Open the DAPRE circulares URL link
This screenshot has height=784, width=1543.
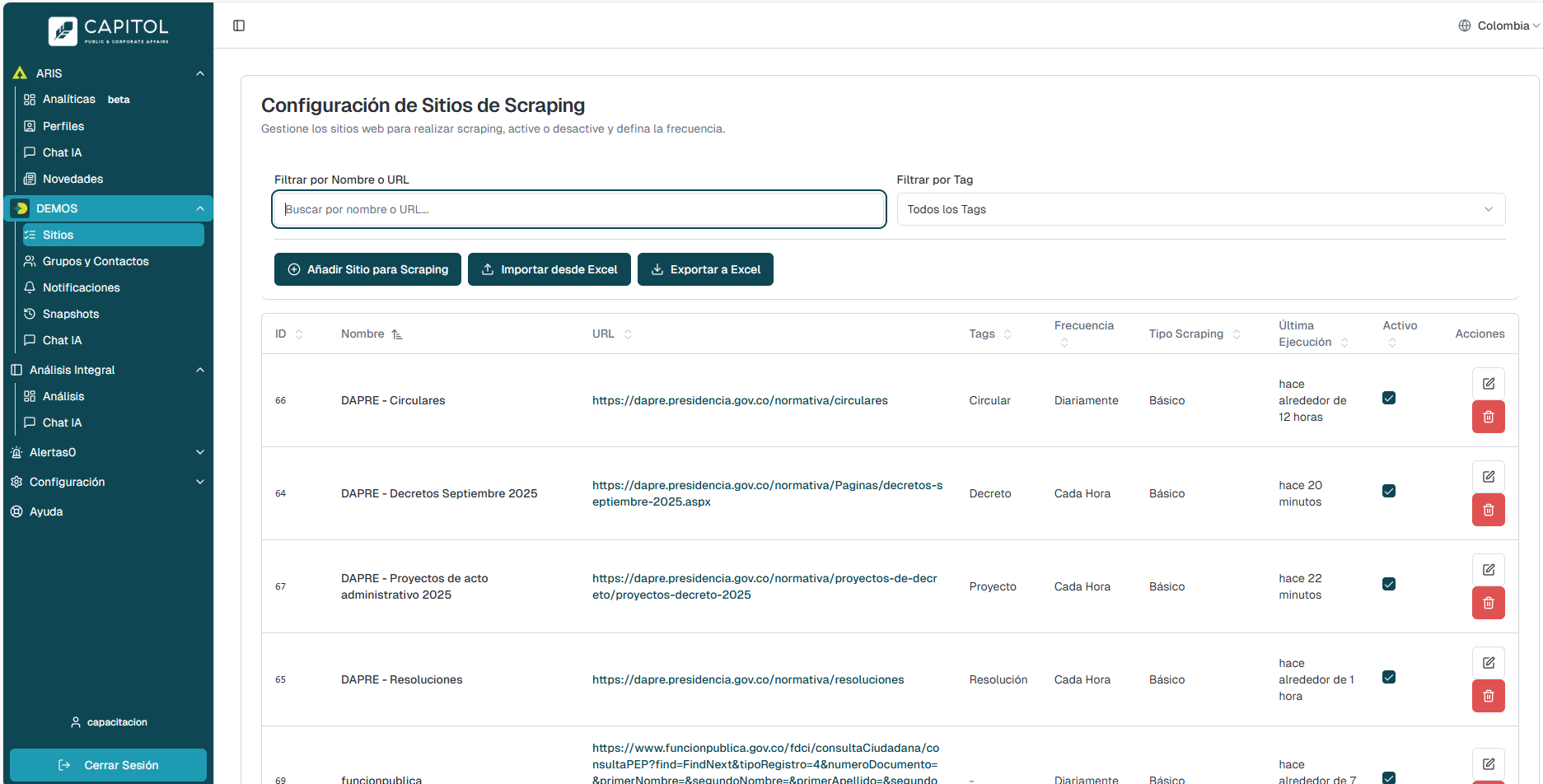coord(740,400)
